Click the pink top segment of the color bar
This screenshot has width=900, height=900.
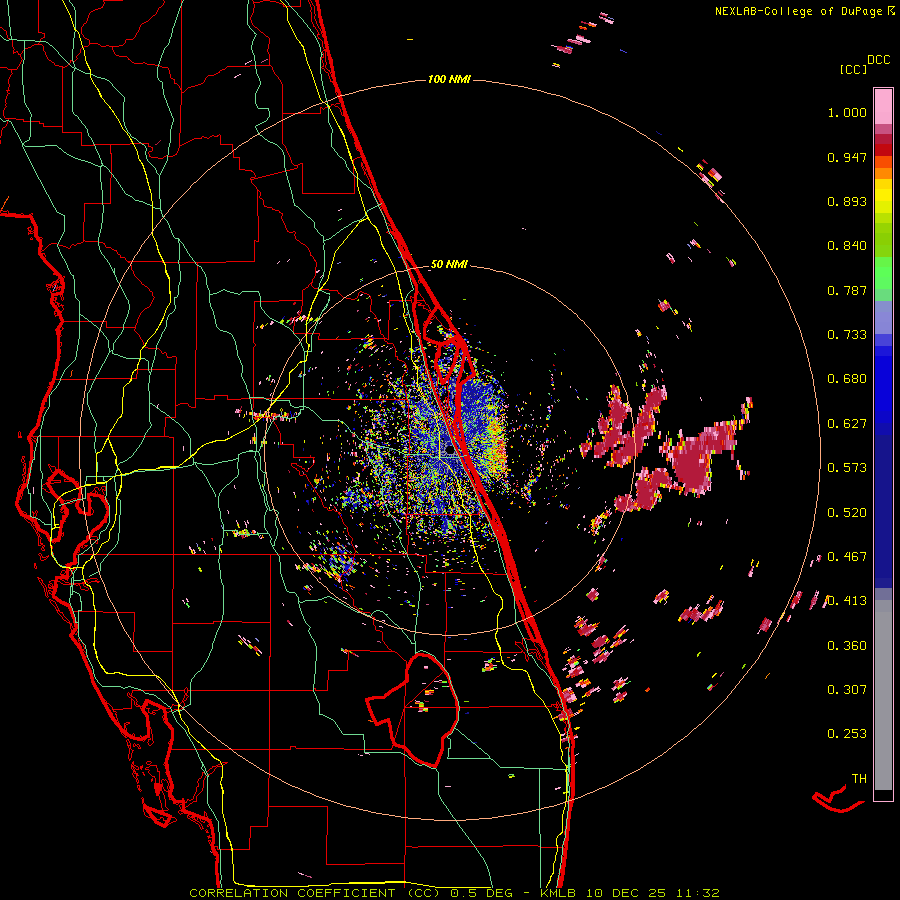click(883, 106)
